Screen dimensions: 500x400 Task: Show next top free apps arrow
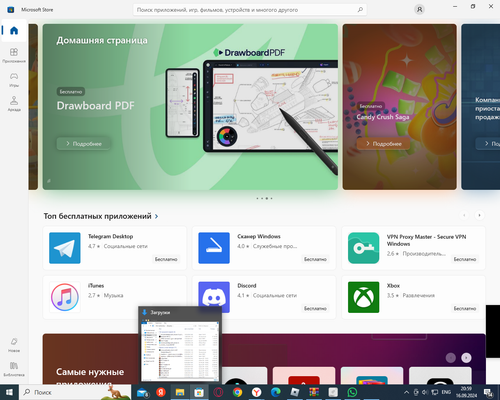pos(479,215)
